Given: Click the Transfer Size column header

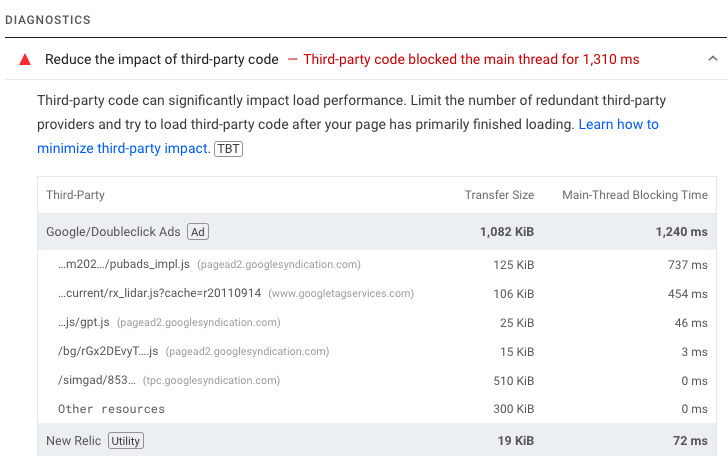Looking at the screenshot, I should [499, 195].
